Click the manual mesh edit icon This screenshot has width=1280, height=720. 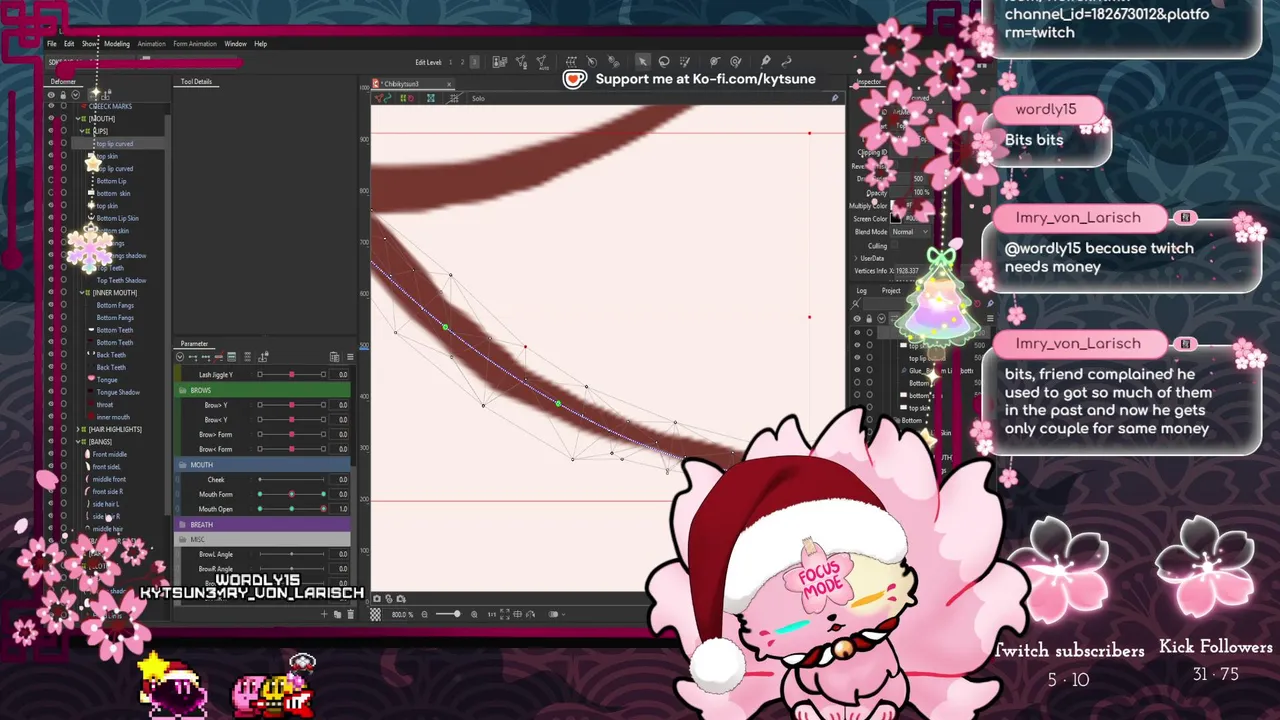tap(521, 63)
